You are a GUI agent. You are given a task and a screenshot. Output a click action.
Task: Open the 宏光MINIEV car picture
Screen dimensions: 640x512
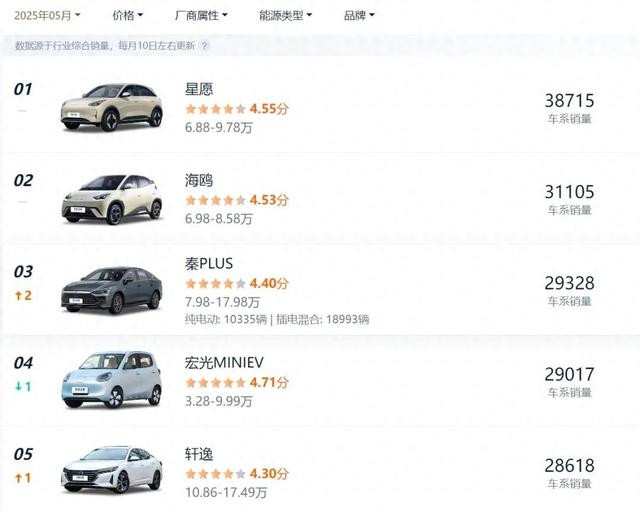(x=111, y=380)
